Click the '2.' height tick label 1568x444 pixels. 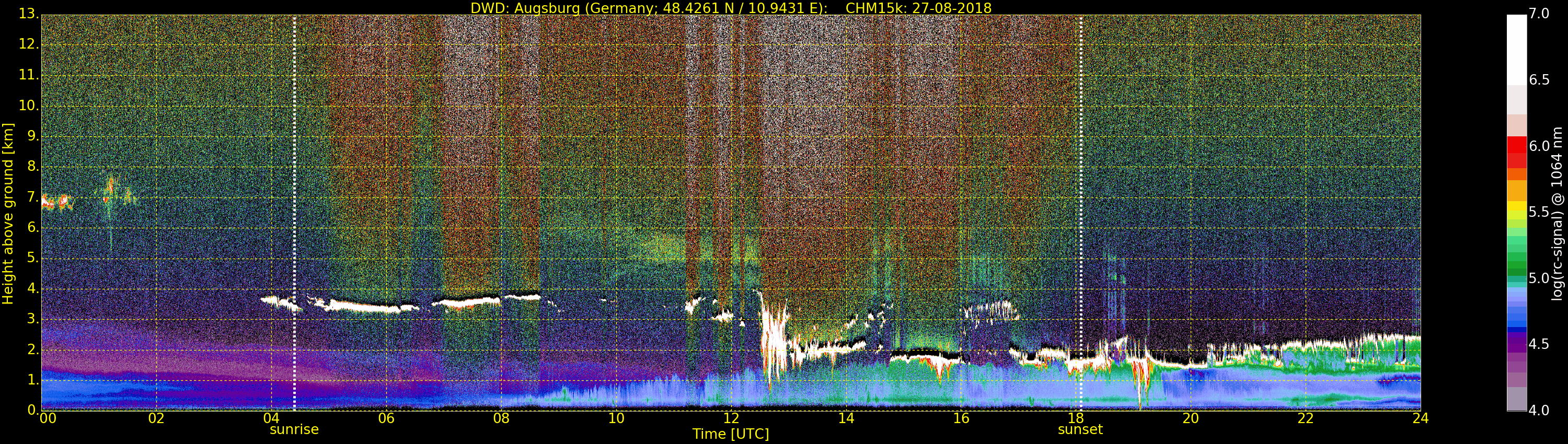point(33,349)
